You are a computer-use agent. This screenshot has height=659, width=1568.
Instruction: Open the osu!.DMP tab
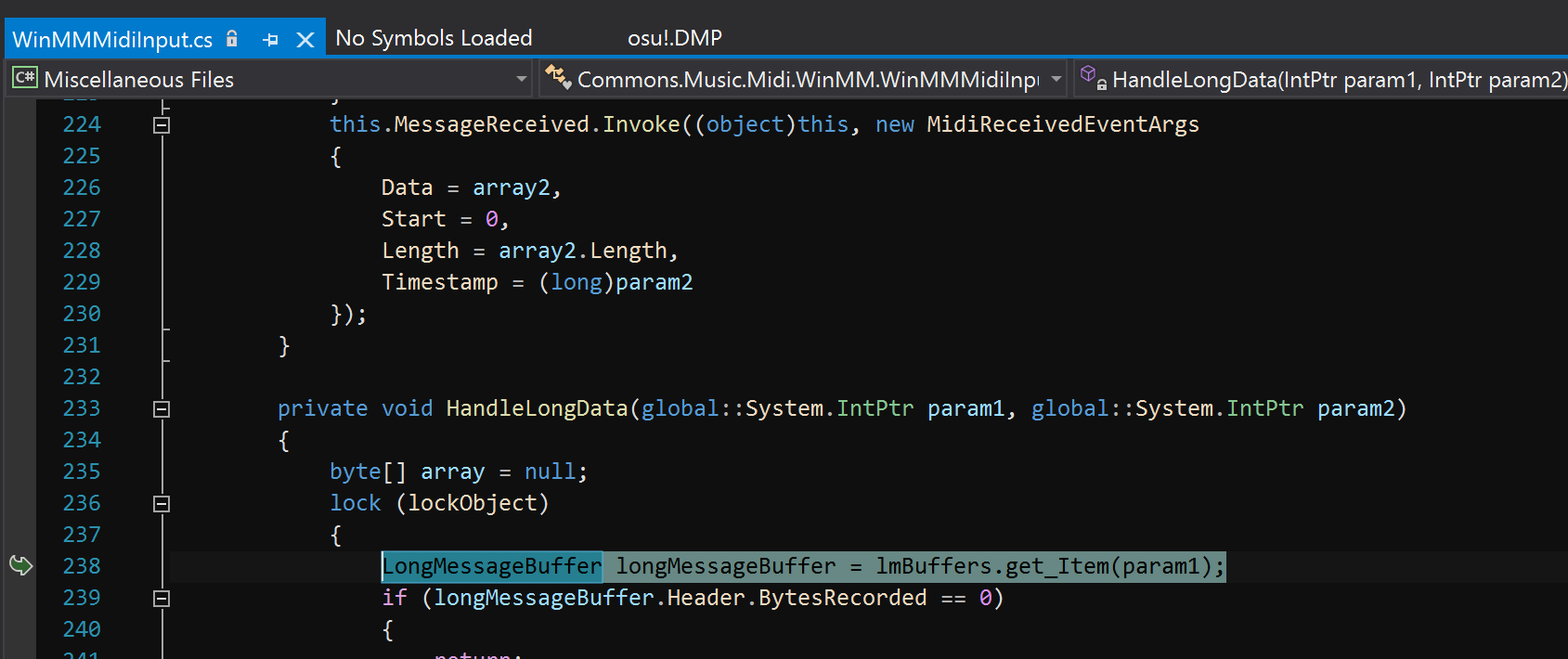675,38
